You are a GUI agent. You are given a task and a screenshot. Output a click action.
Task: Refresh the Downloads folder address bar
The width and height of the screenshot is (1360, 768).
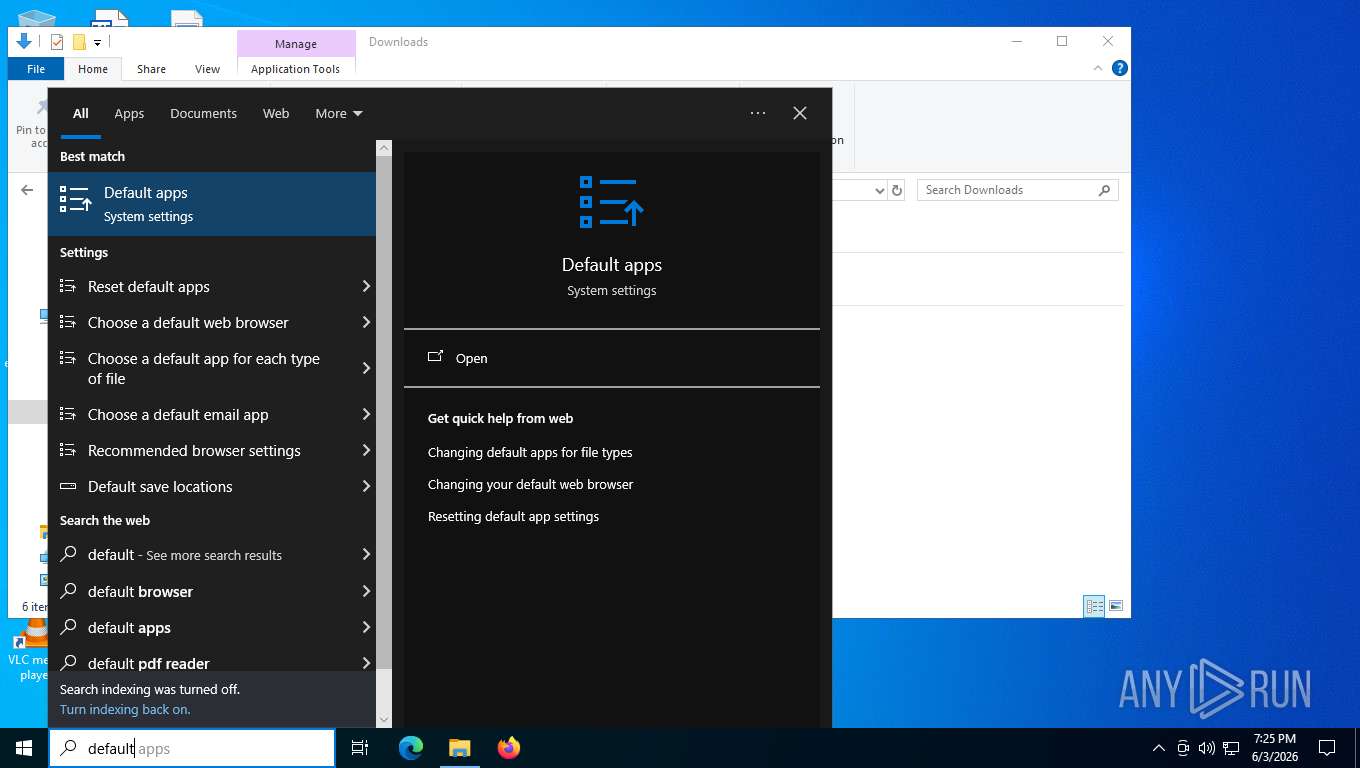click(x=897, y=190)
